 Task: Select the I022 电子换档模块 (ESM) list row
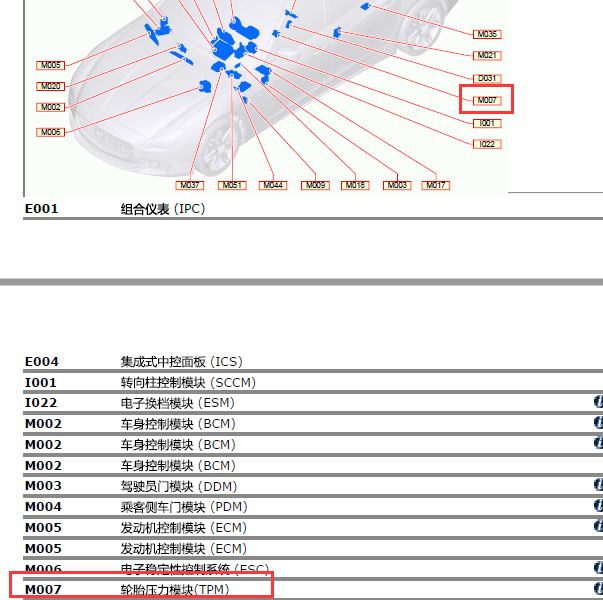click(x=313, y=403)
